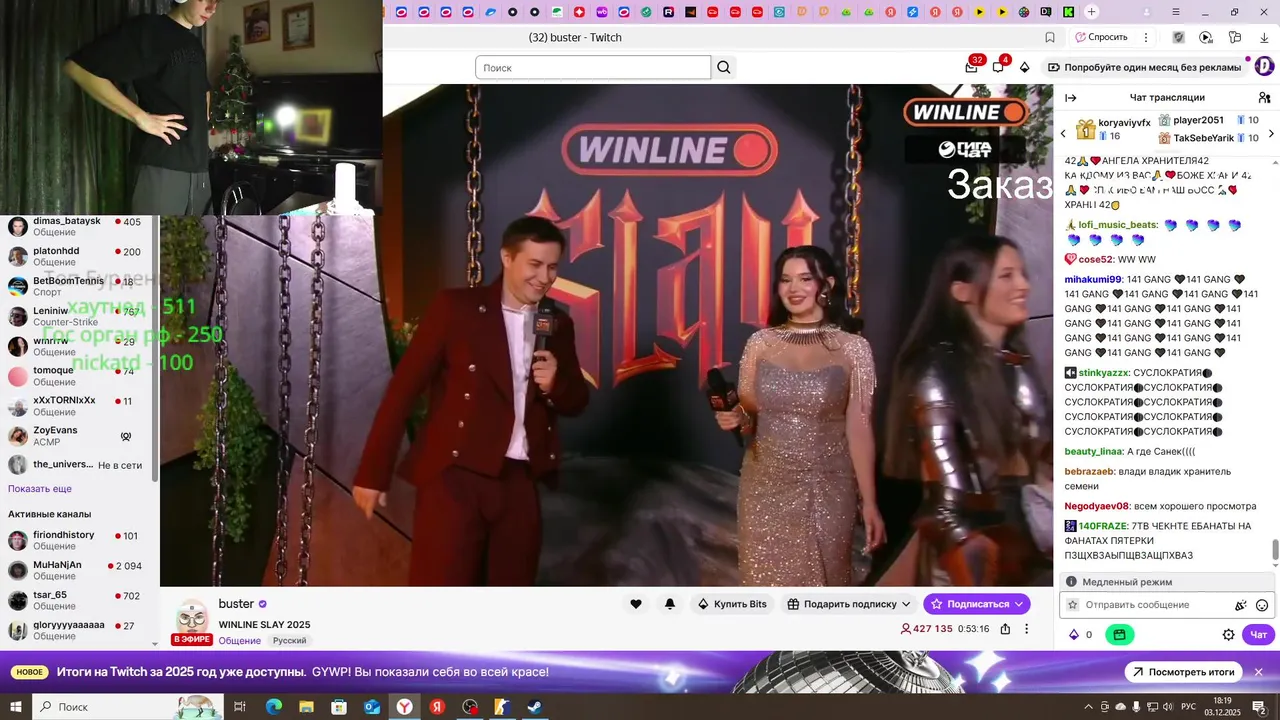Click the Русский language tag
The width and height of the screenshot is (1280, 720).
(x=289, y=640)
